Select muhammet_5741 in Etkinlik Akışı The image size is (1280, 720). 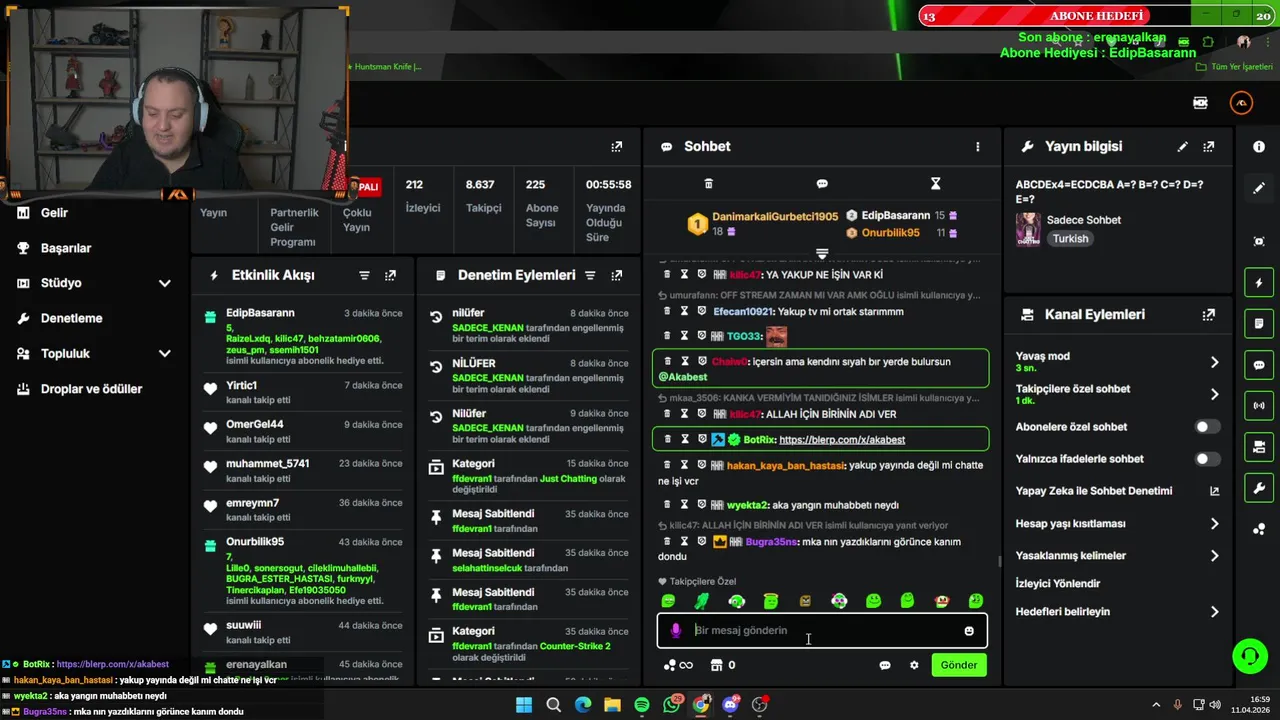pos(267,464)
